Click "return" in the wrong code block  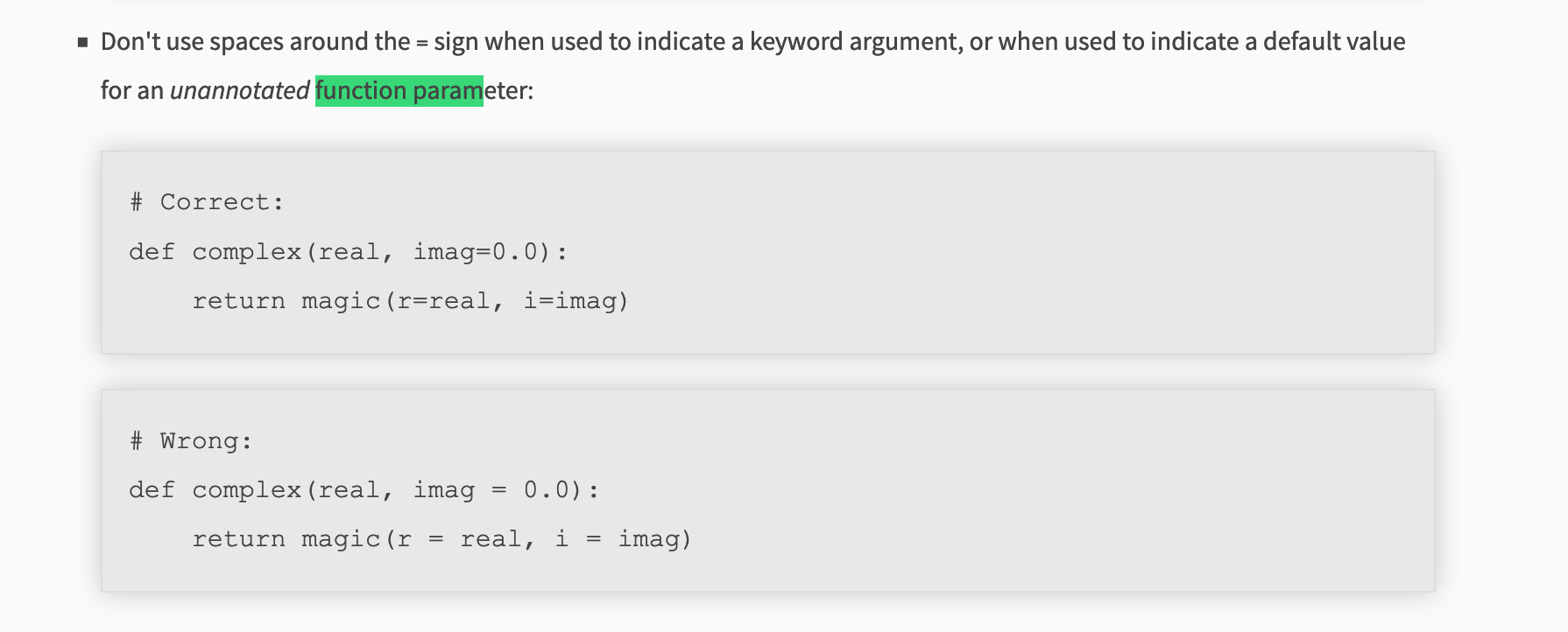[x=238, y=539]
